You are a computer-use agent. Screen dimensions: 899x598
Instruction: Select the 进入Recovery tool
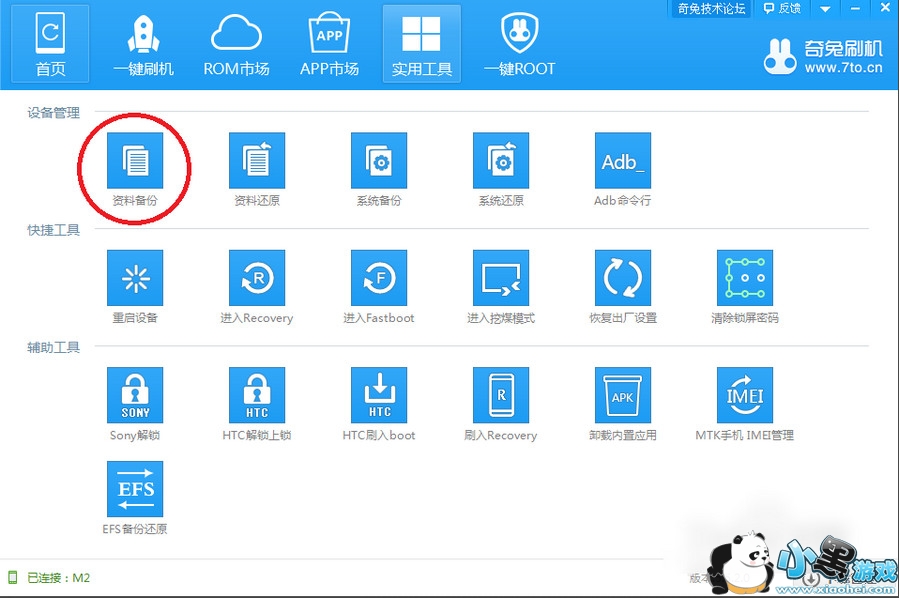click(x=257, y=277)
